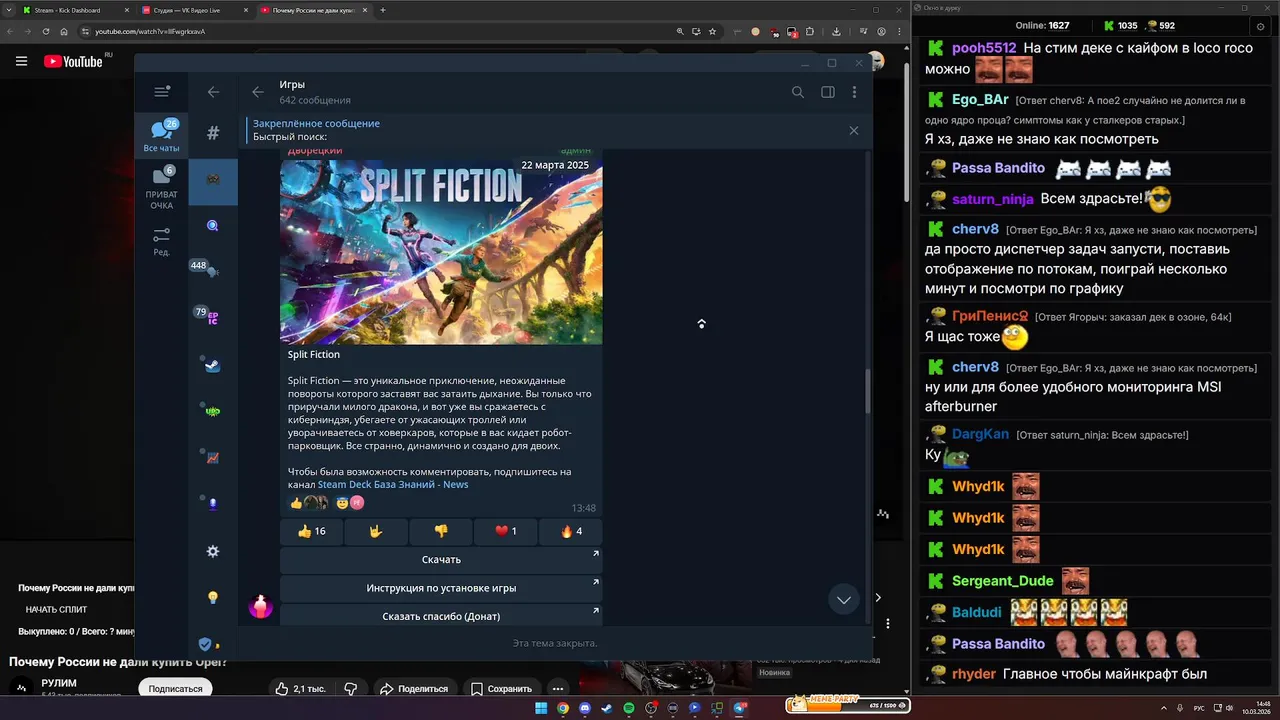This screenshot has width=1280, height=720.
Task: Click the pinned message Закреплённое сообщение
Action: click(x=316, y=124)
